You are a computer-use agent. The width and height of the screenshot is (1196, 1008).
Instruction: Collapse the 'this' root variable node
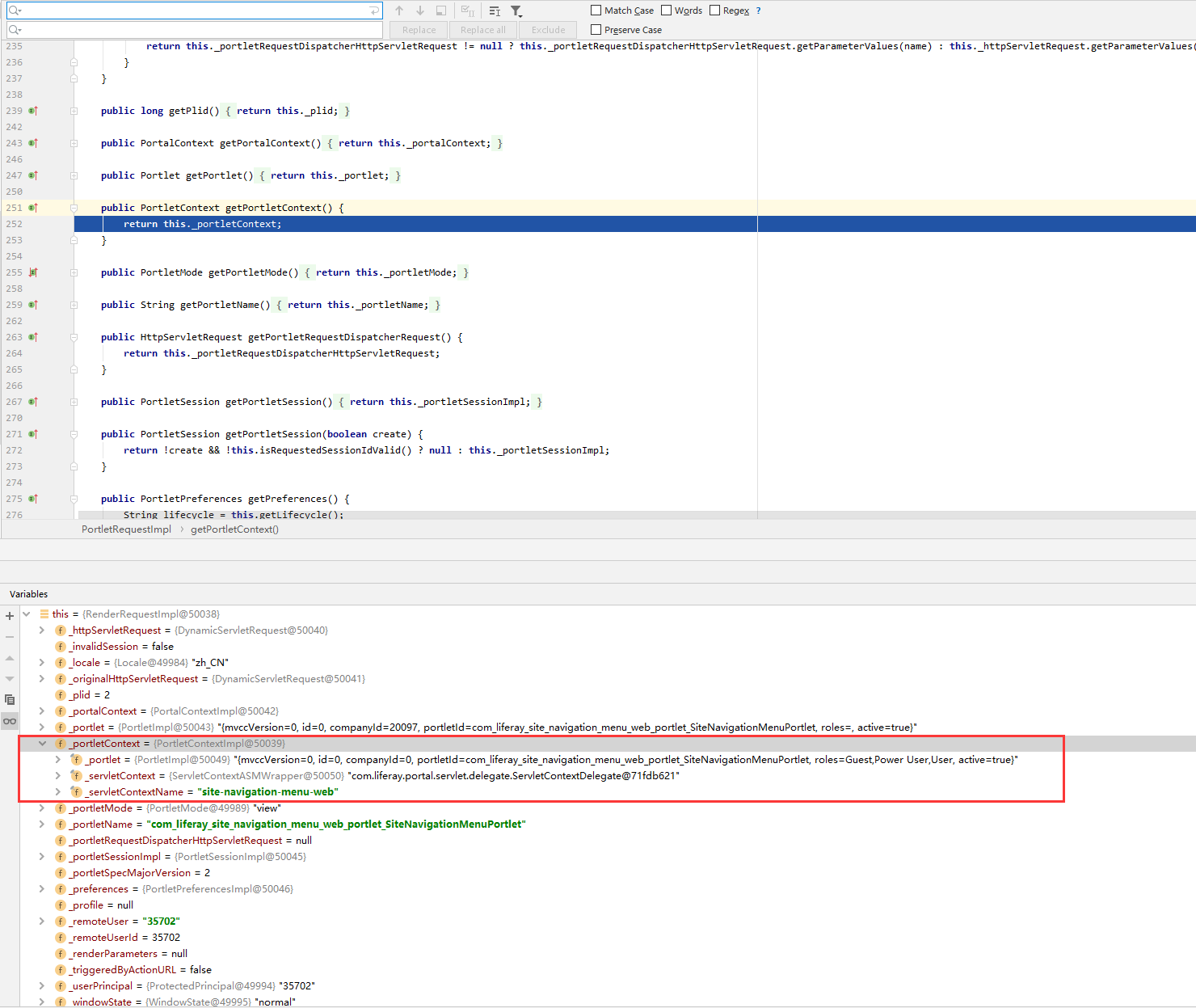pyautogui.click(x=27, y=614)
